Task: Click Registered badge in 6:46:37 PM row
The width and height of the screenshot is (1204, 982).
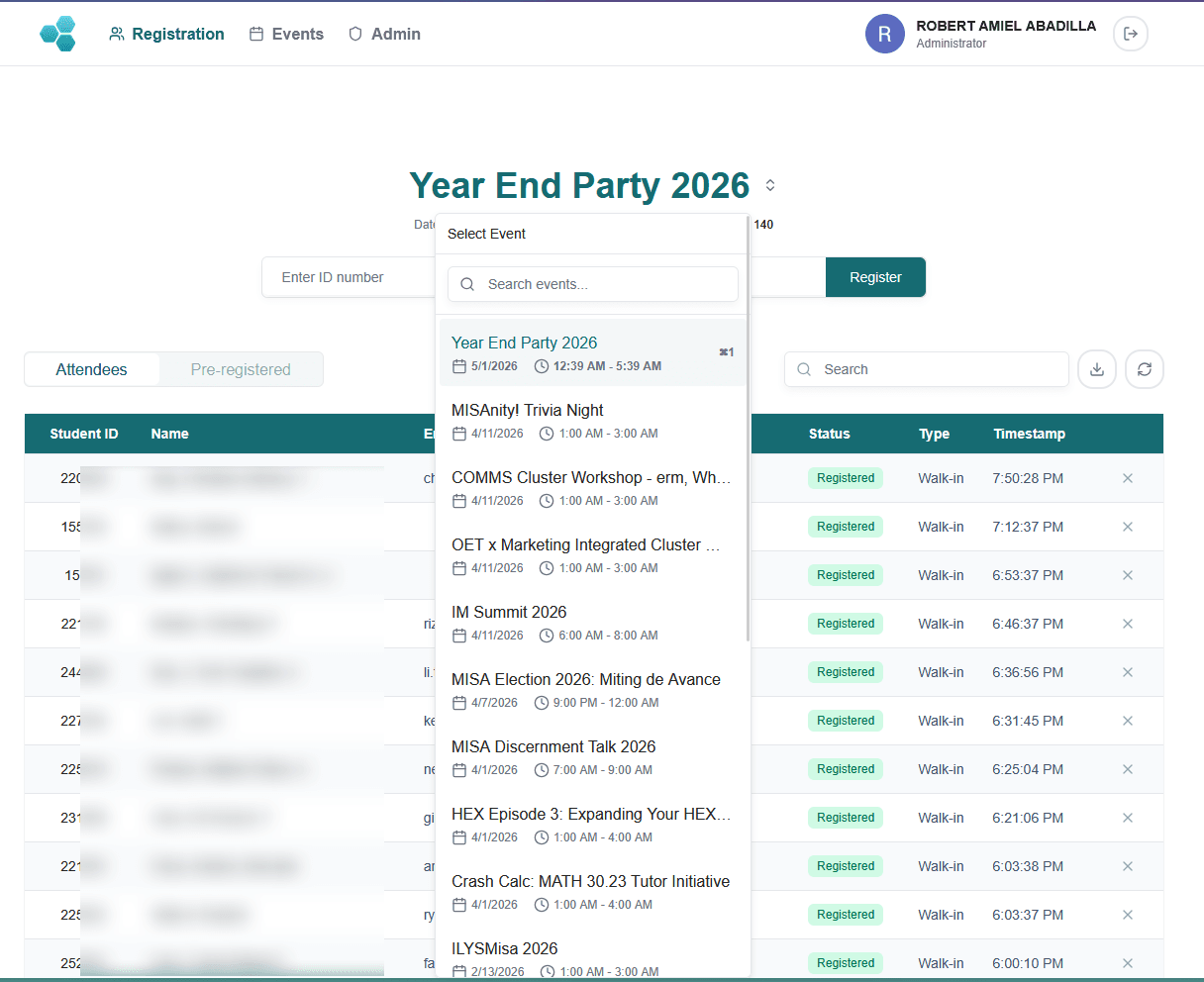Action: tap(846, 624)
